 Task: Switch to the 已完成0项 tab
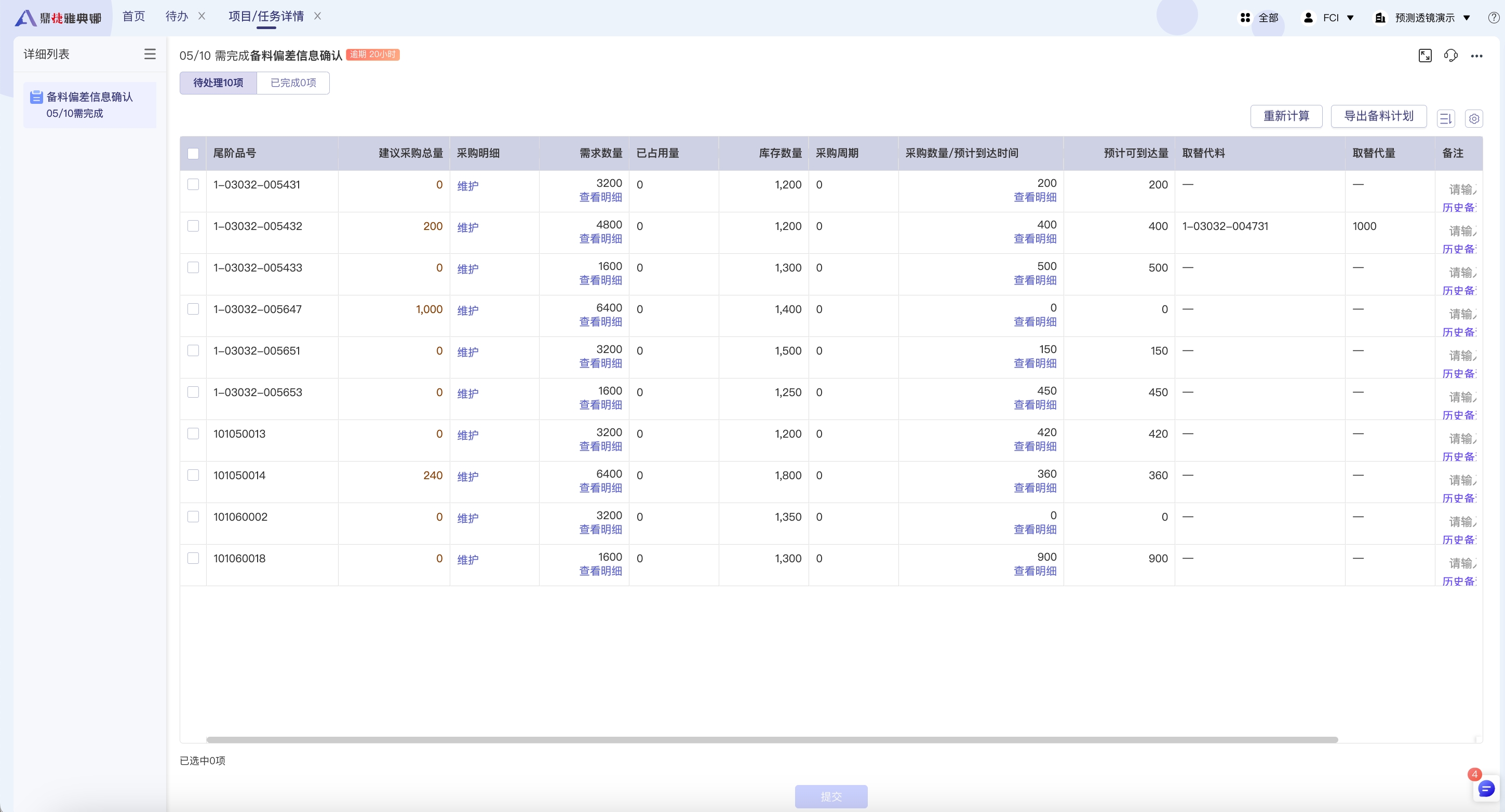pyautogui.click(x=293, y=83)
